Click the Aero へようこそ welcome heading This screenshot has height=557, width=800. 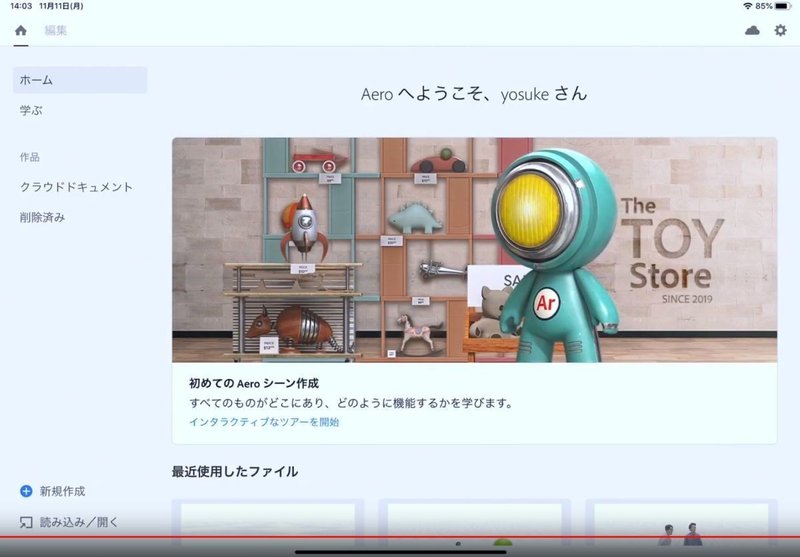tap(474, 94)
